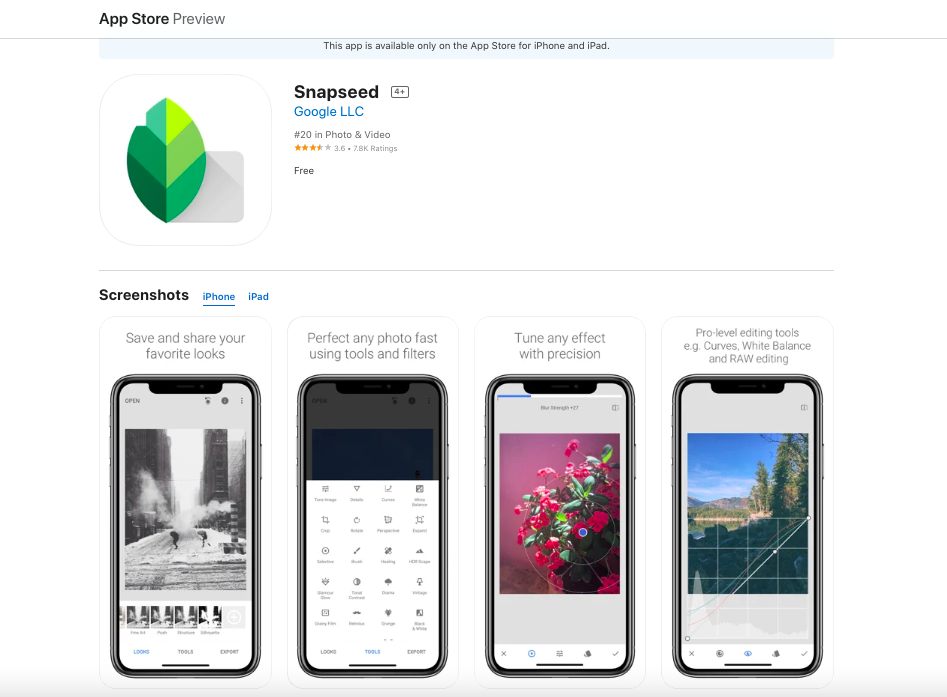Click the 7.8K Ratings text
947x697 pixels.
375,149
